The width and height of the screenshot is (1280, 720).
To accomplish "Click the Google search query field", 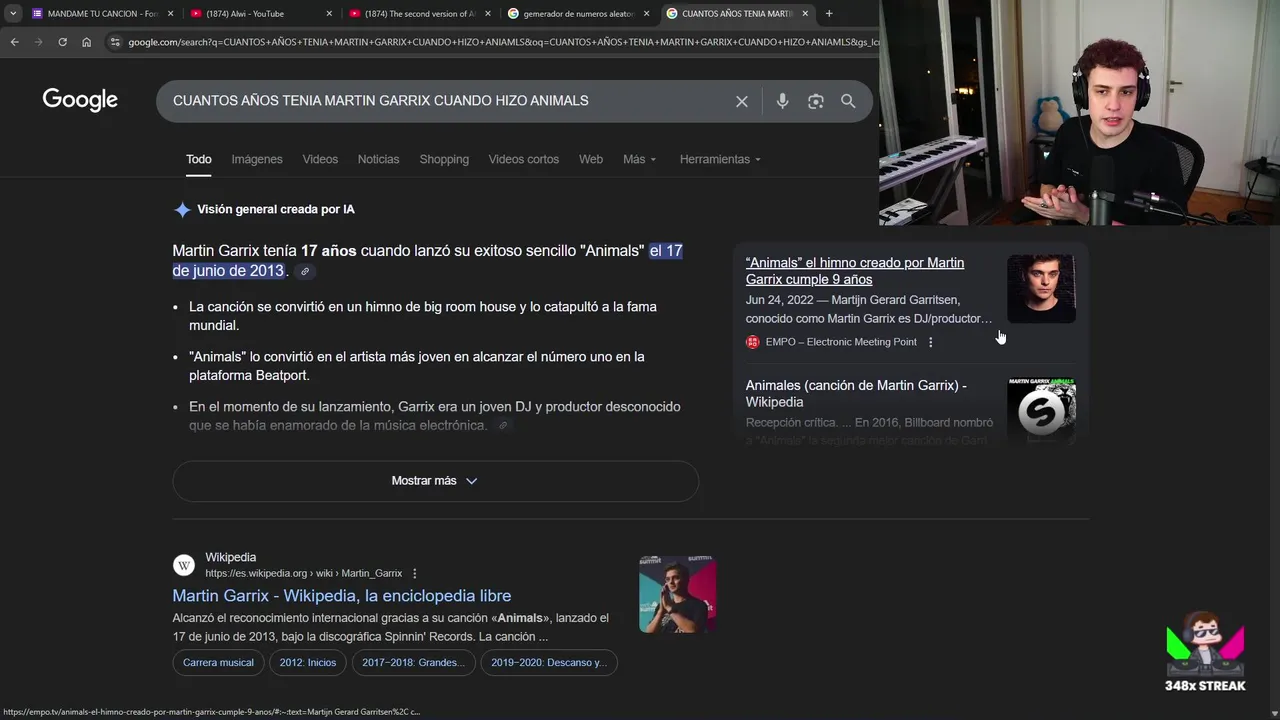I will tap(448, 101).
